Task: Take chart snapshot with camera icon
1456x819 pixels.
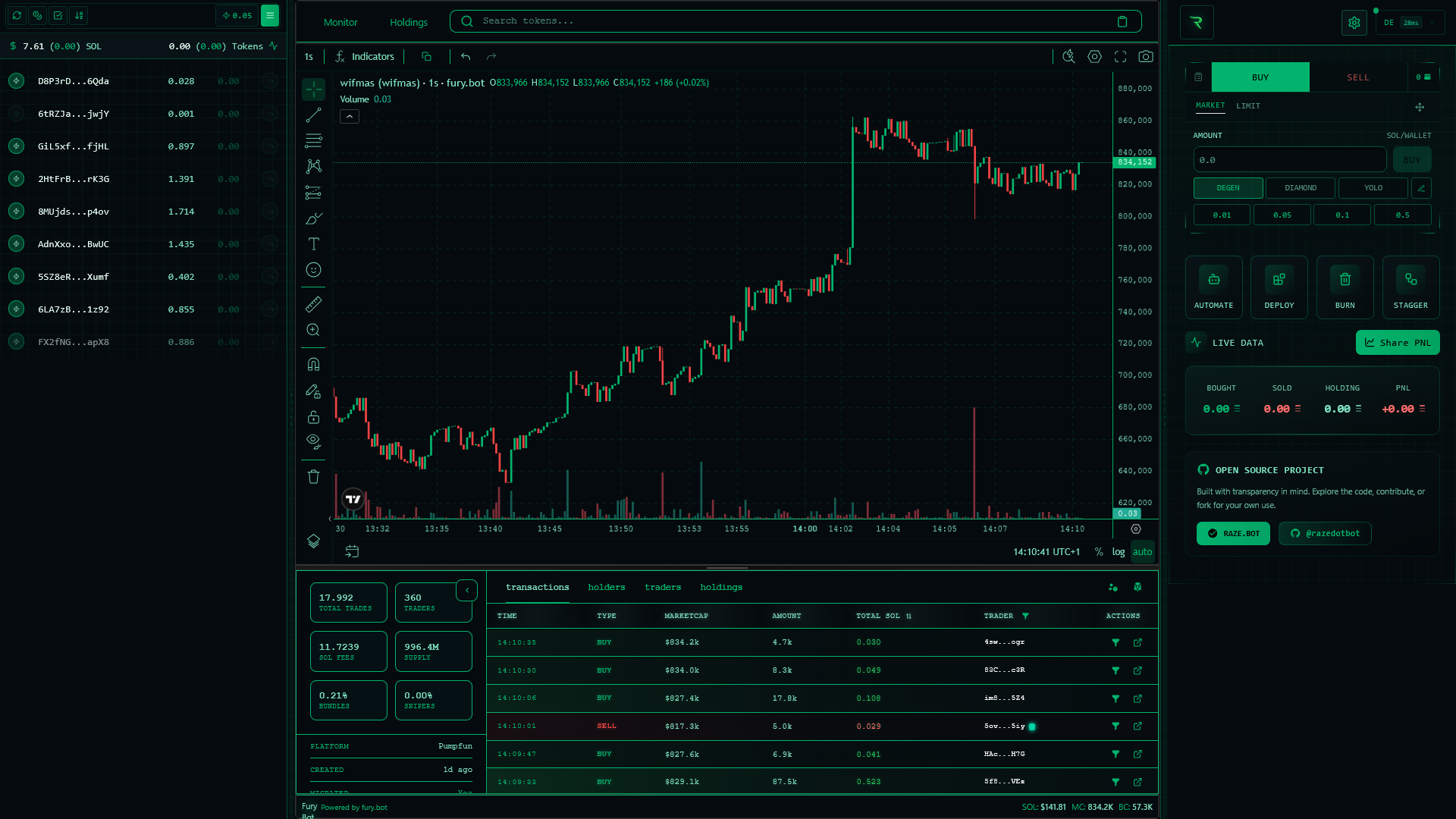Action: tap(1146, 57)
